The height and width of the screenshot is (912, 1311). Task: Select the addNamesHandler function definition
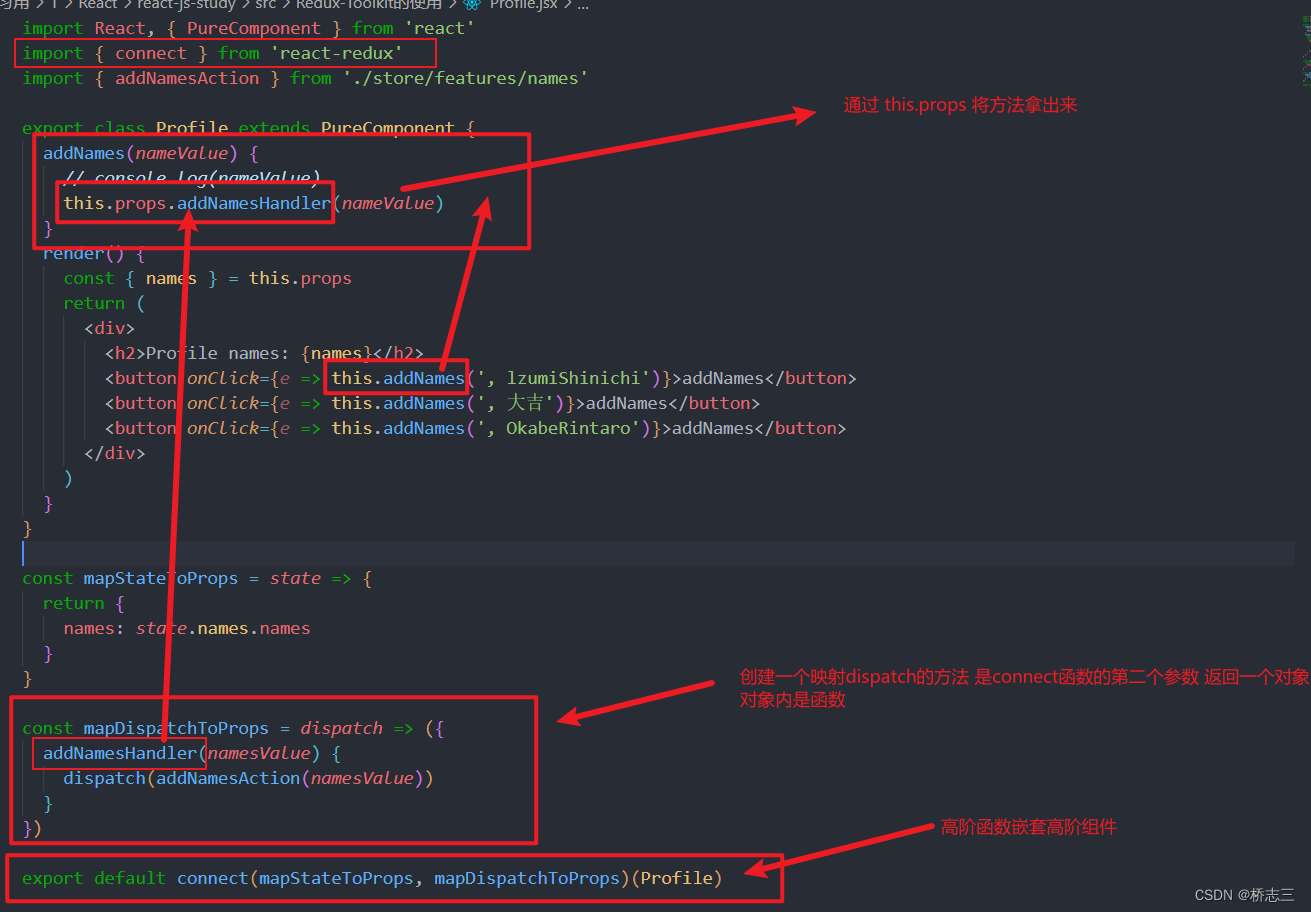118,753
